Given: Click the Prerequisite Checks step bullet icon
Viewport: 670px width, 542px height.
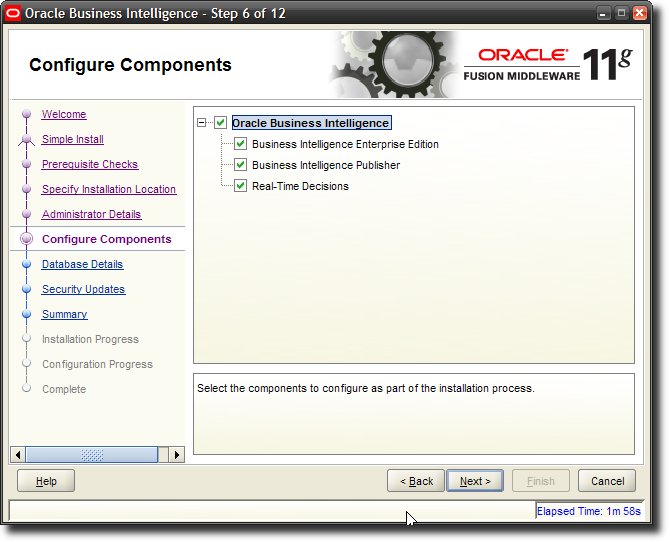Looking at the screenshot, I should point(26,164).
